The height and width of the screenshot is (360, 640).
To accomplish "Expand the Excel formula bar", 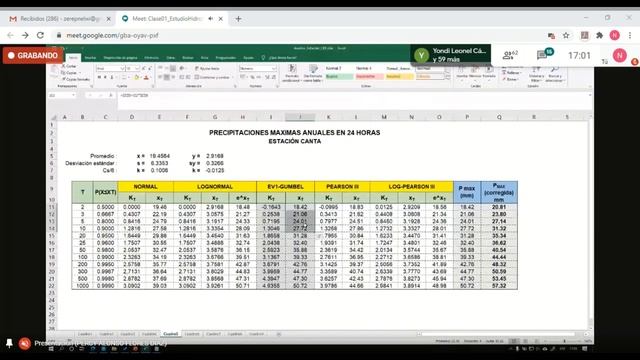I will point(590,95).
